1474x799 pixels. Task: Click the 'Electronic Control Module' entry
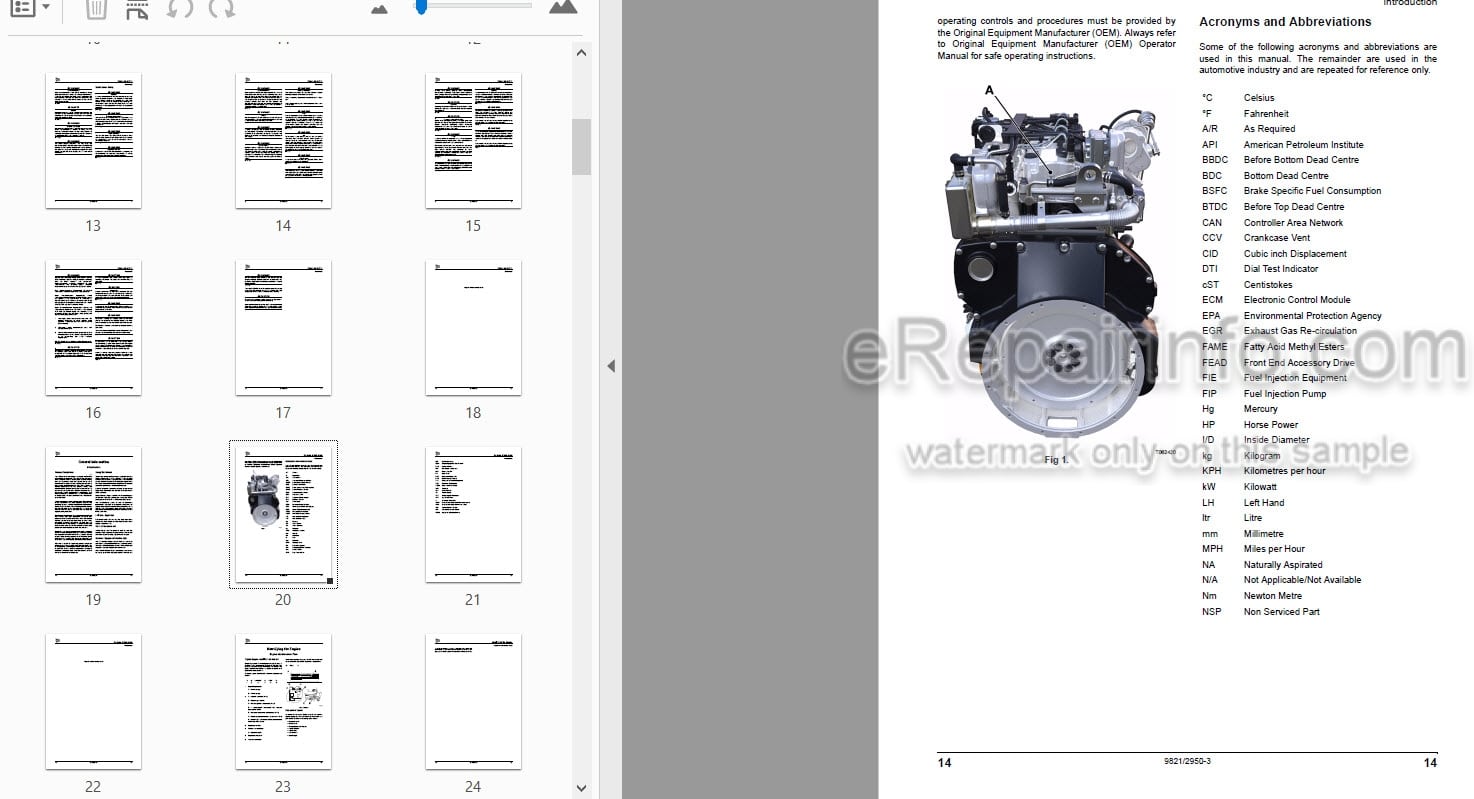pos(1297,300)
